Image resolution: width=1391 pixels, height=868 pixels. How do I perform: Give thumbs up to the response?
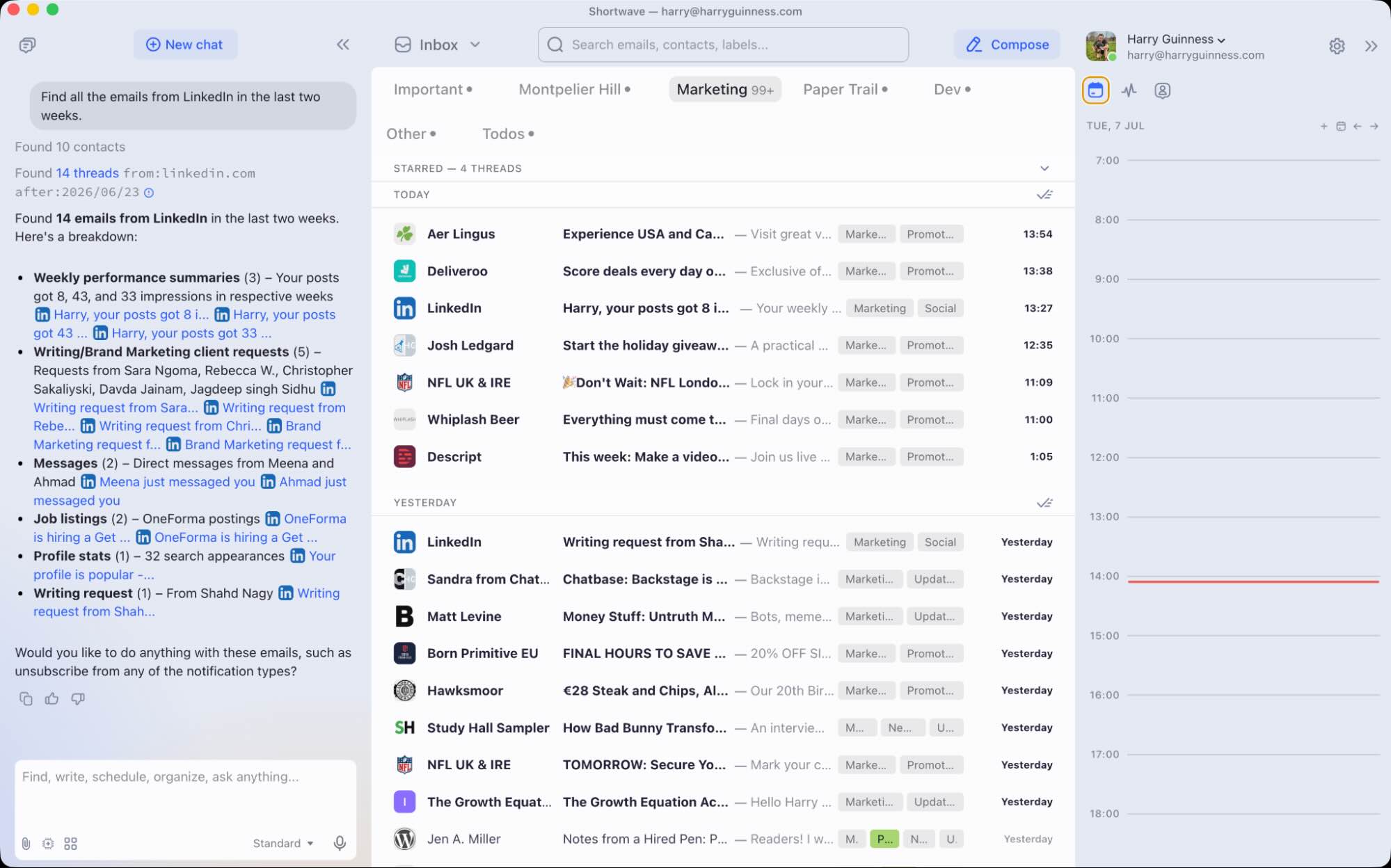[51, 698]
